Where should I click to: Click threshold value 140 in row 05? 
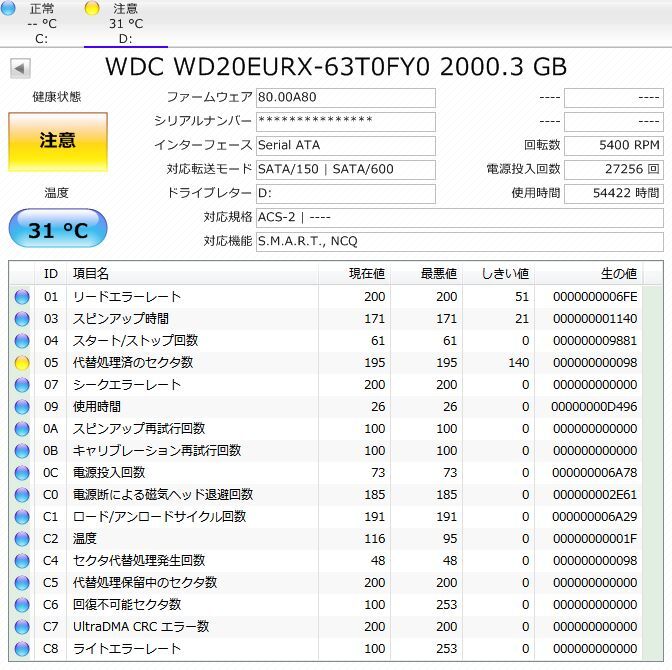pyautogui.click(x=519, y=363)
